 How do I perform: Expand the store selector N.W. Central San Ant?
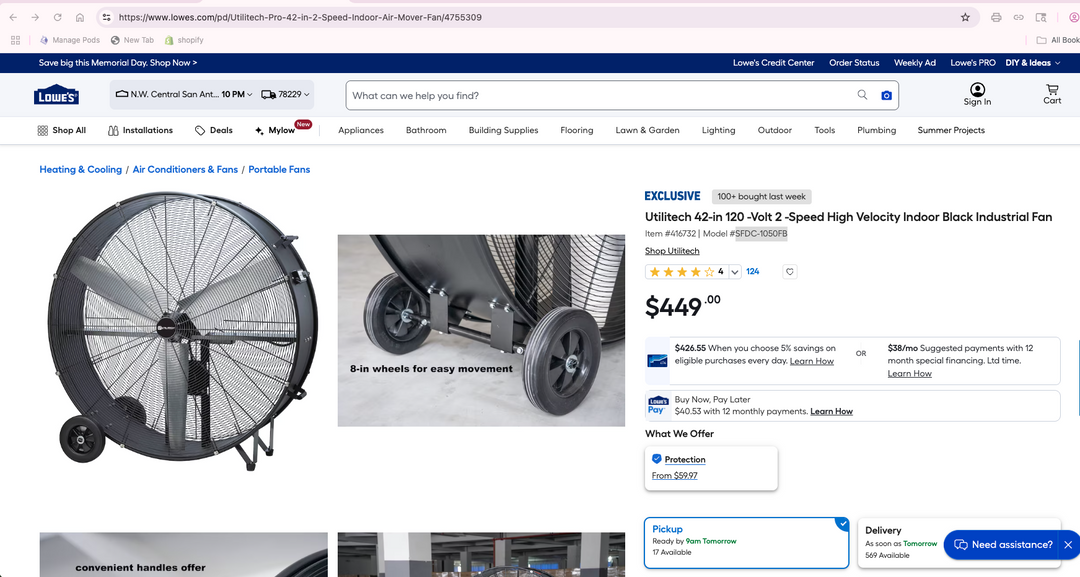pos(184,94)
